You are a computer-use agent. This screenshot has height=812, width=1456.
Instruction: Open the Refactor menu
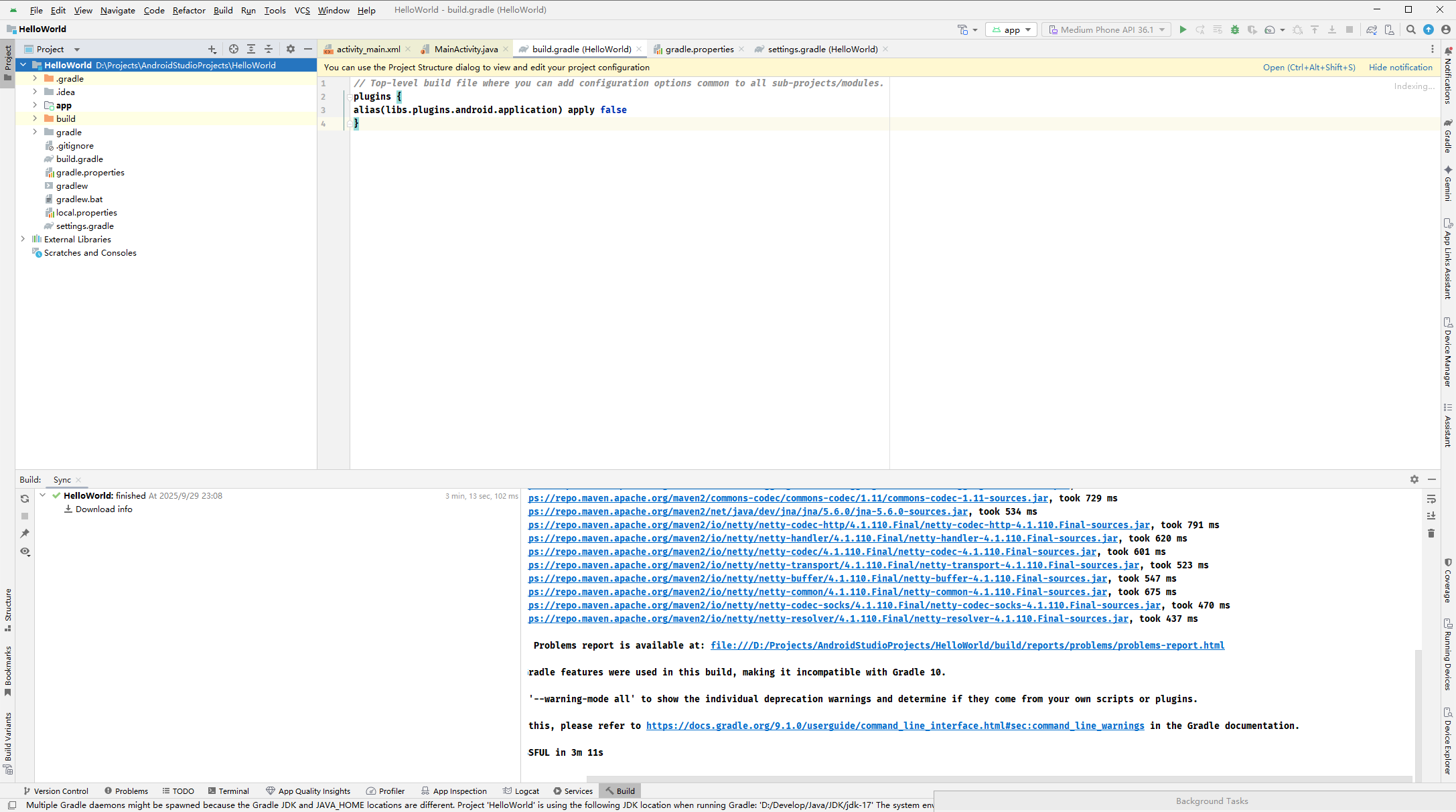(188, 10)
